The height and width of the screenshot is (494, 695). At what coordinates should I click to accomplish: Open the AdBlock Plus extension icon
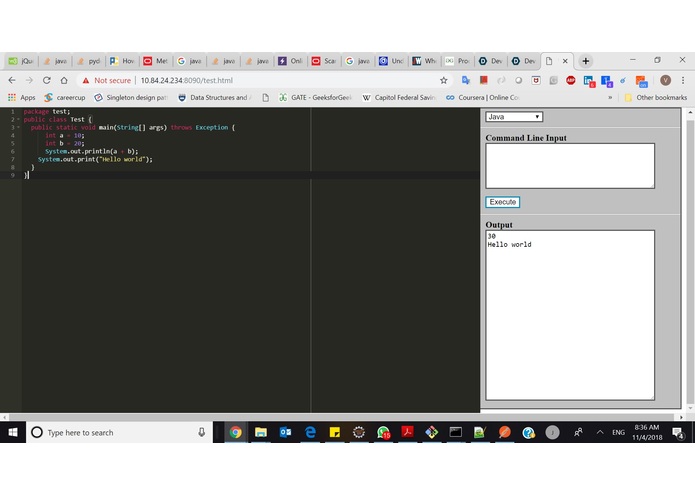click(571, 80)
